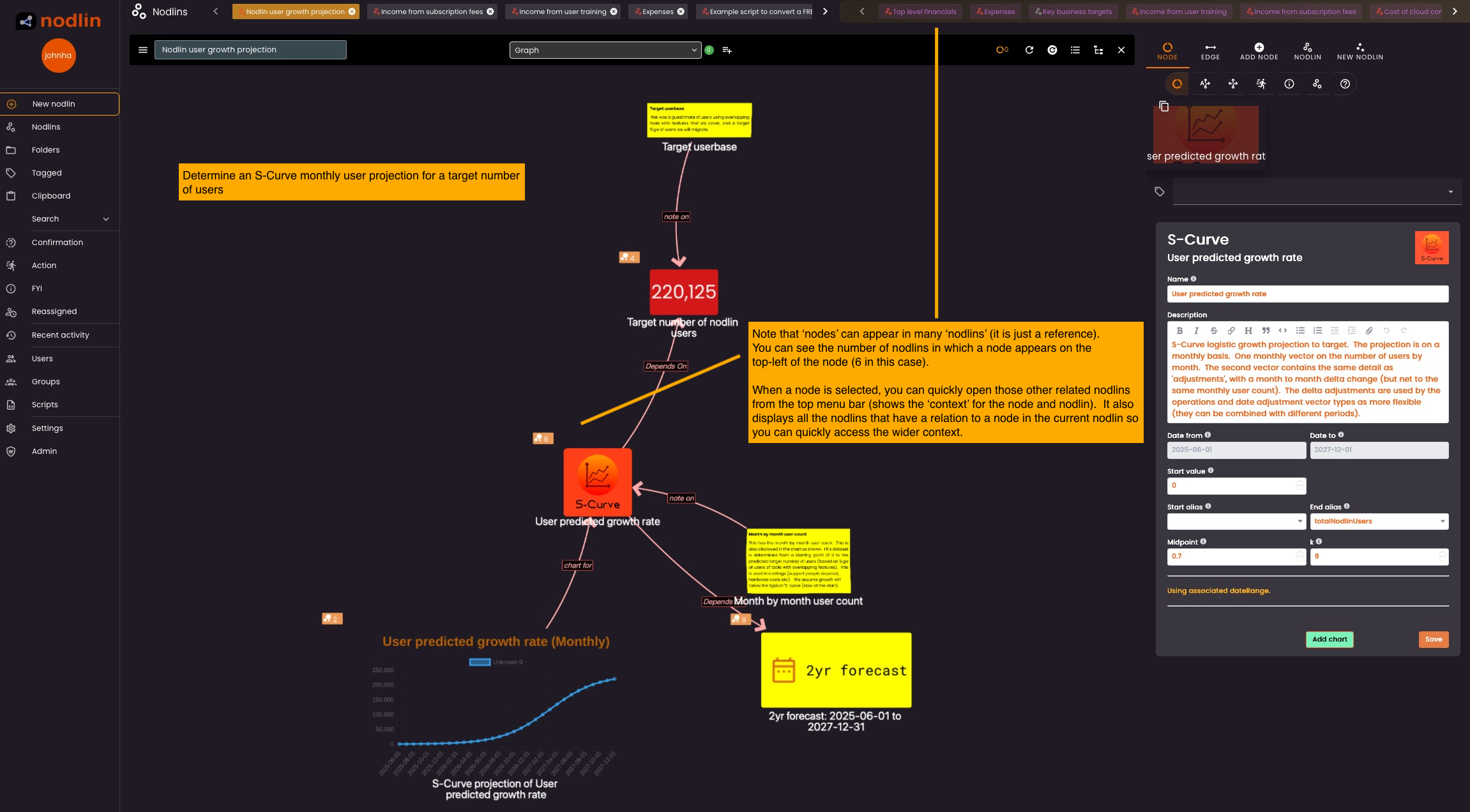
Task: Expand the Search section in sidebar
Action: [106, 219]
